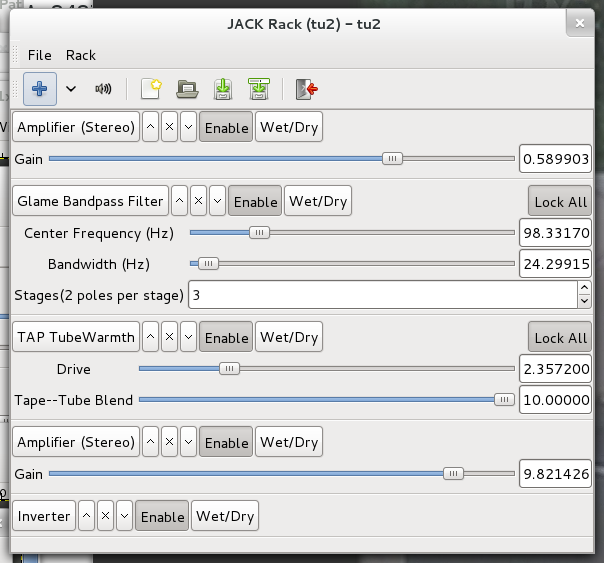Screen dimensions: 604x563
Task: Toggle Enable on the second Amplifier (Stereo)
Action: click(x=226, y=442)
